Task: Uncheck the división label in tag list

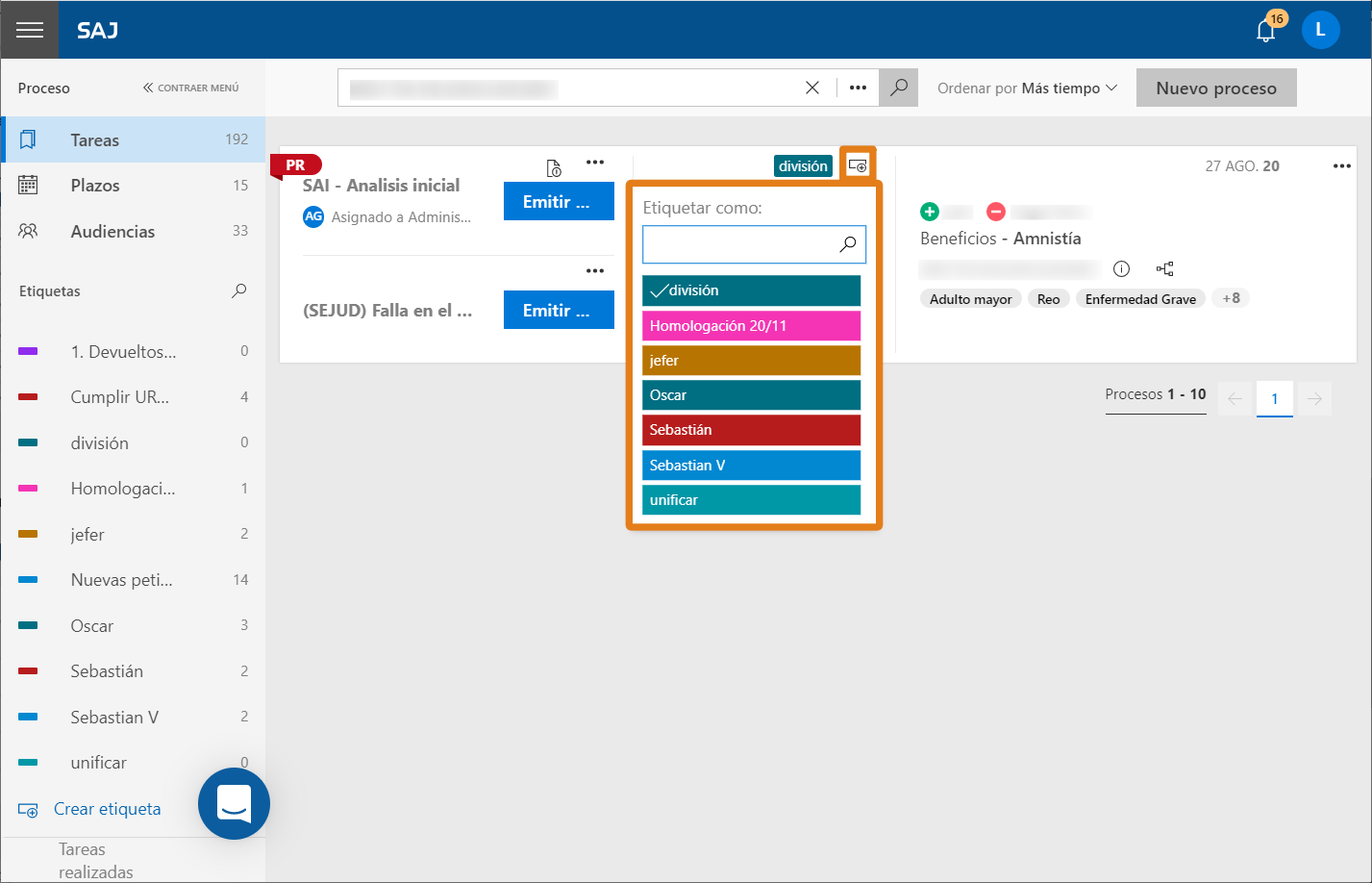Action: [x=751, y=290]
